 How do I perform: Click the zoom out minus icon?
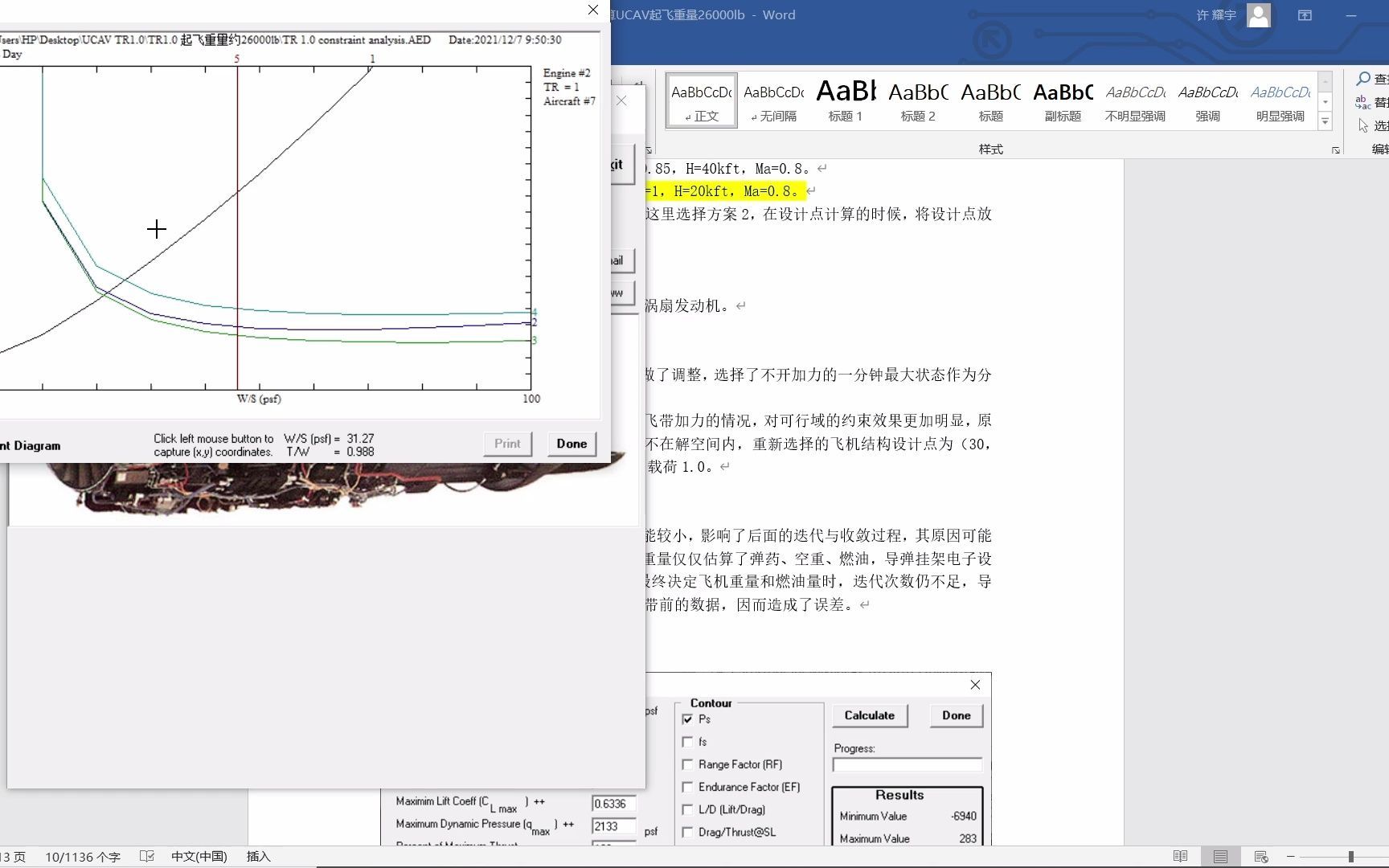click(x=1291, y=857)
